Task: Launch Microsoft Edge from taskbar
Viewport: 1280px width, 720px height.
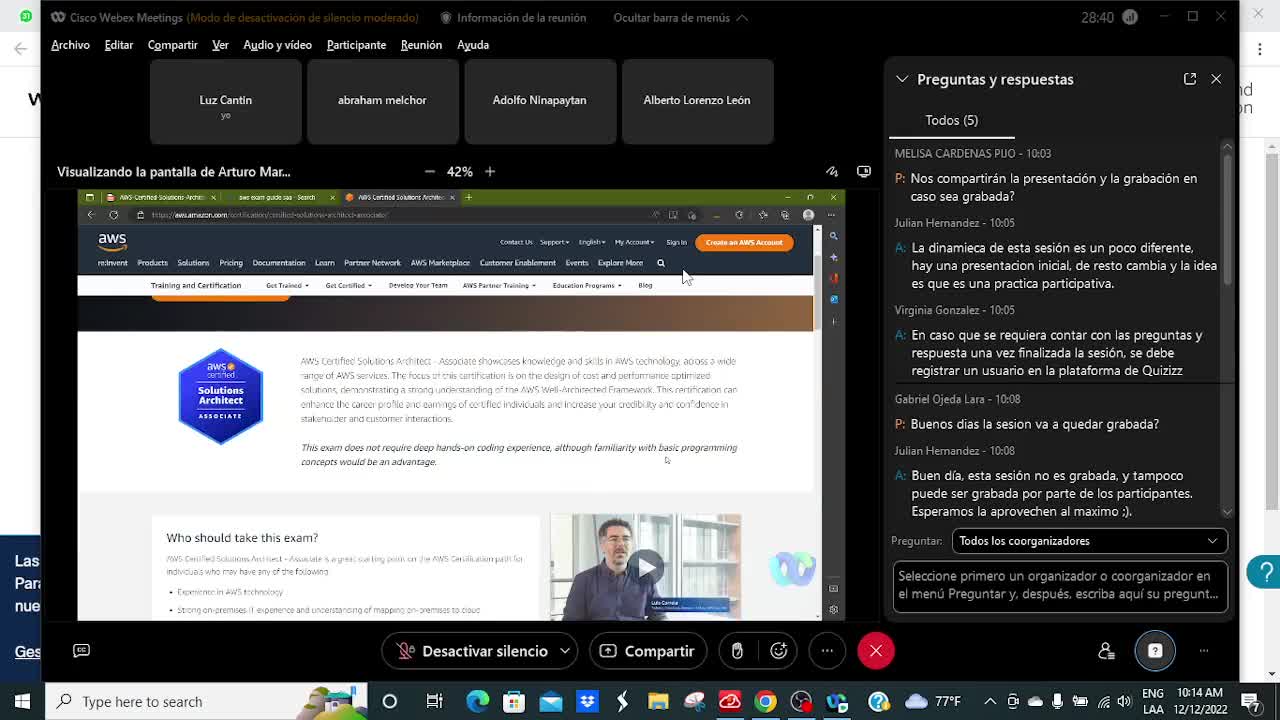Action: pyautogui.click(x=478, y=701)
